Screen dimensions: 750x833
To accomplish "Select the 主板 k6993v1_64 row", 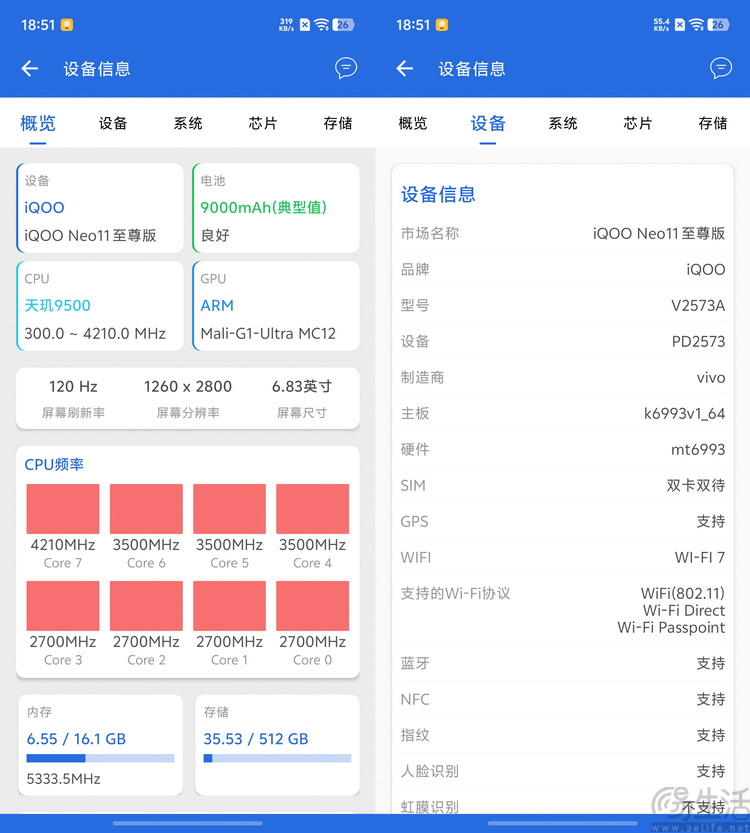I will 562,413.
